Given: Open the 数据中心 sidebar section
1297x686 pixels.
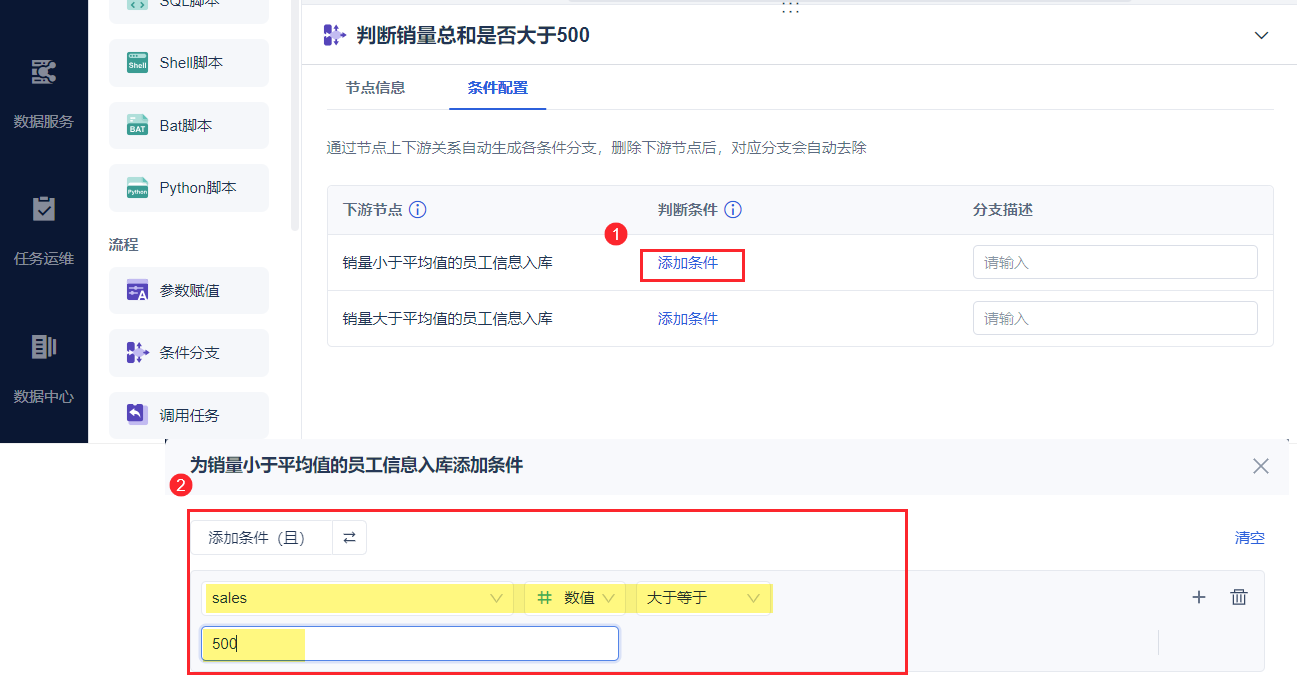Looking at the screenshot, I should click(44, 370).
